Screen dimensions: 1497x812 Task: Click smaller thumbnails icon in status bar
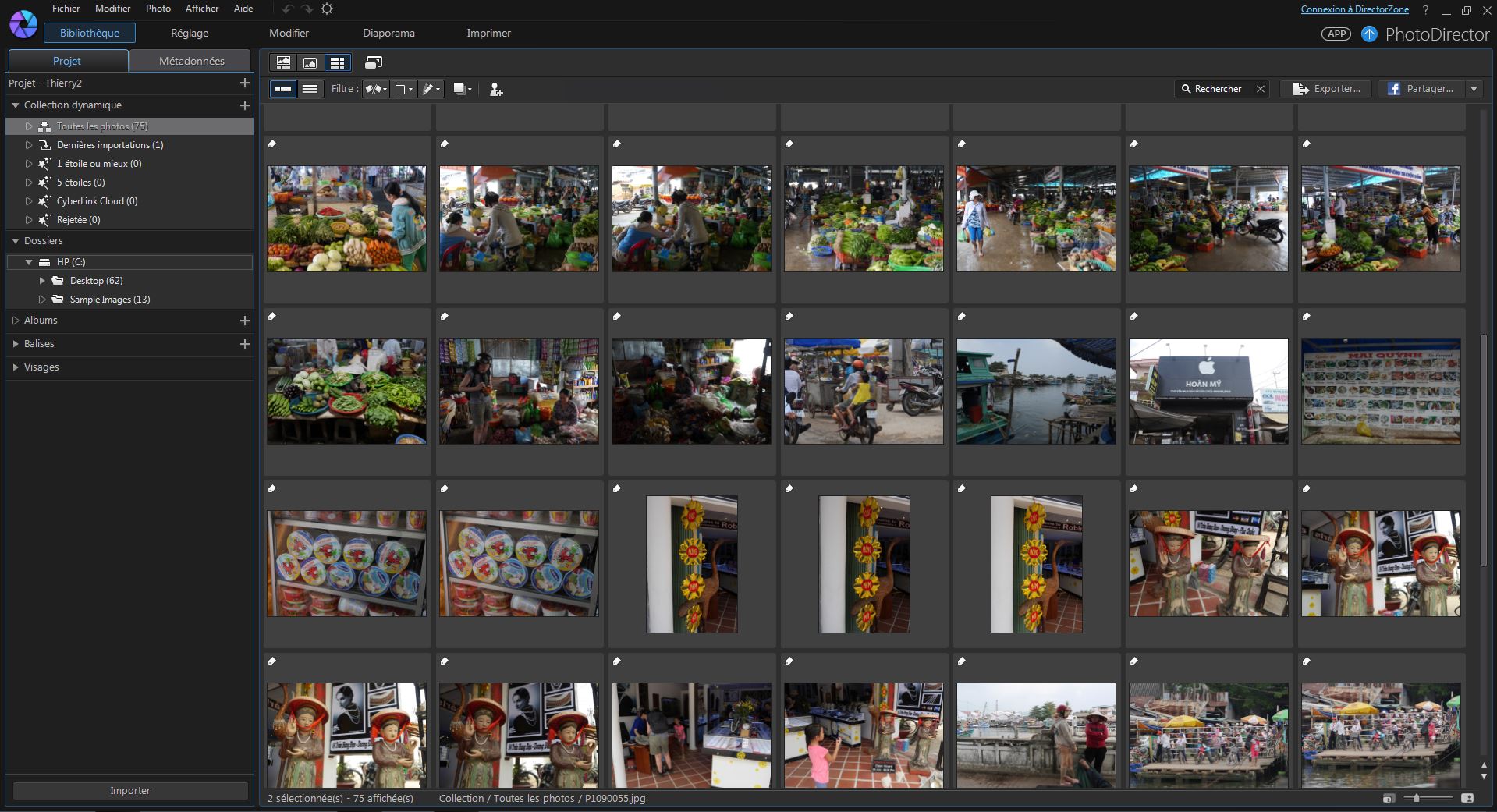[x=1388, y=798]
